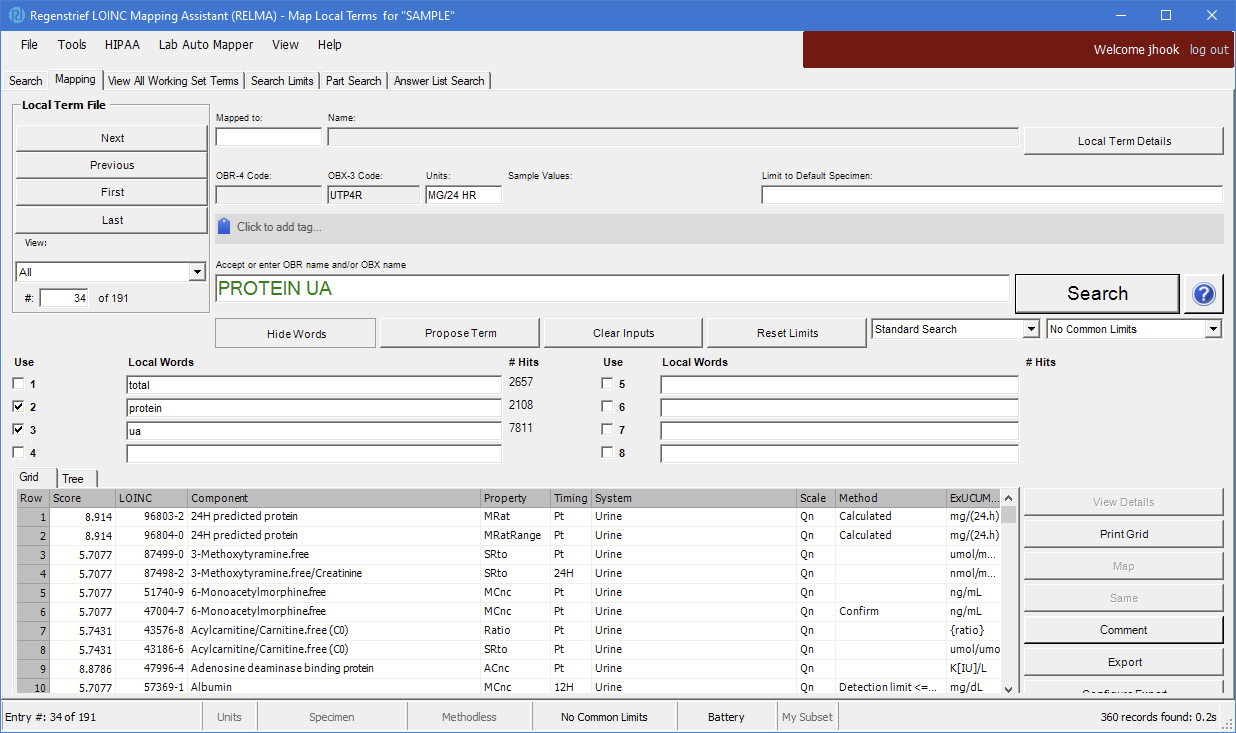Check the Use box for word 4
The height and width of the screenshot is (733, 1236).
pyautogui.click(x=18, y=452)
